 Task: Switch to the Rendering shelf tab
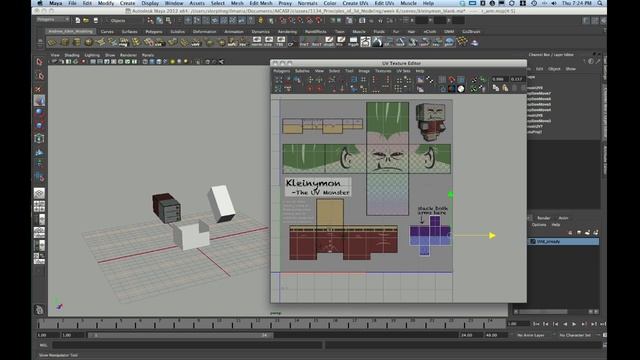(287, 31)
